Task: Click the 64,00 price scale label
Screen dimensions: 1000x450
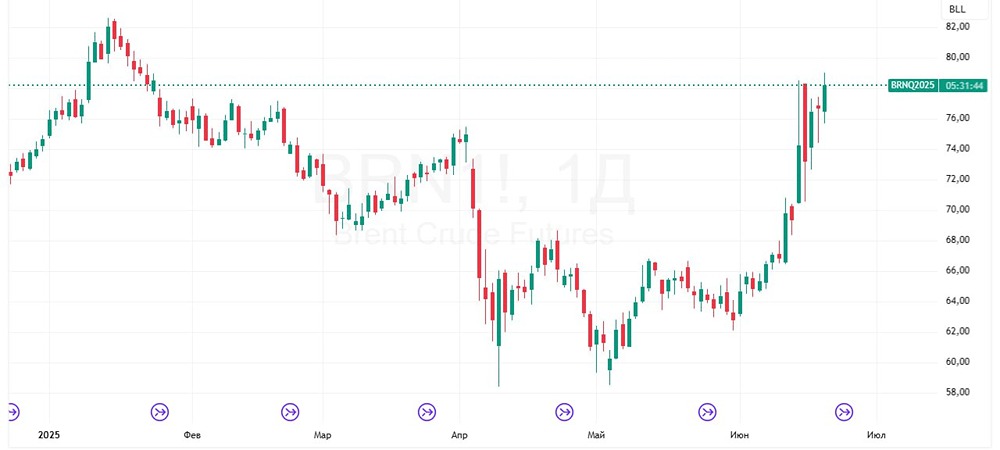Action: (958, 301)
